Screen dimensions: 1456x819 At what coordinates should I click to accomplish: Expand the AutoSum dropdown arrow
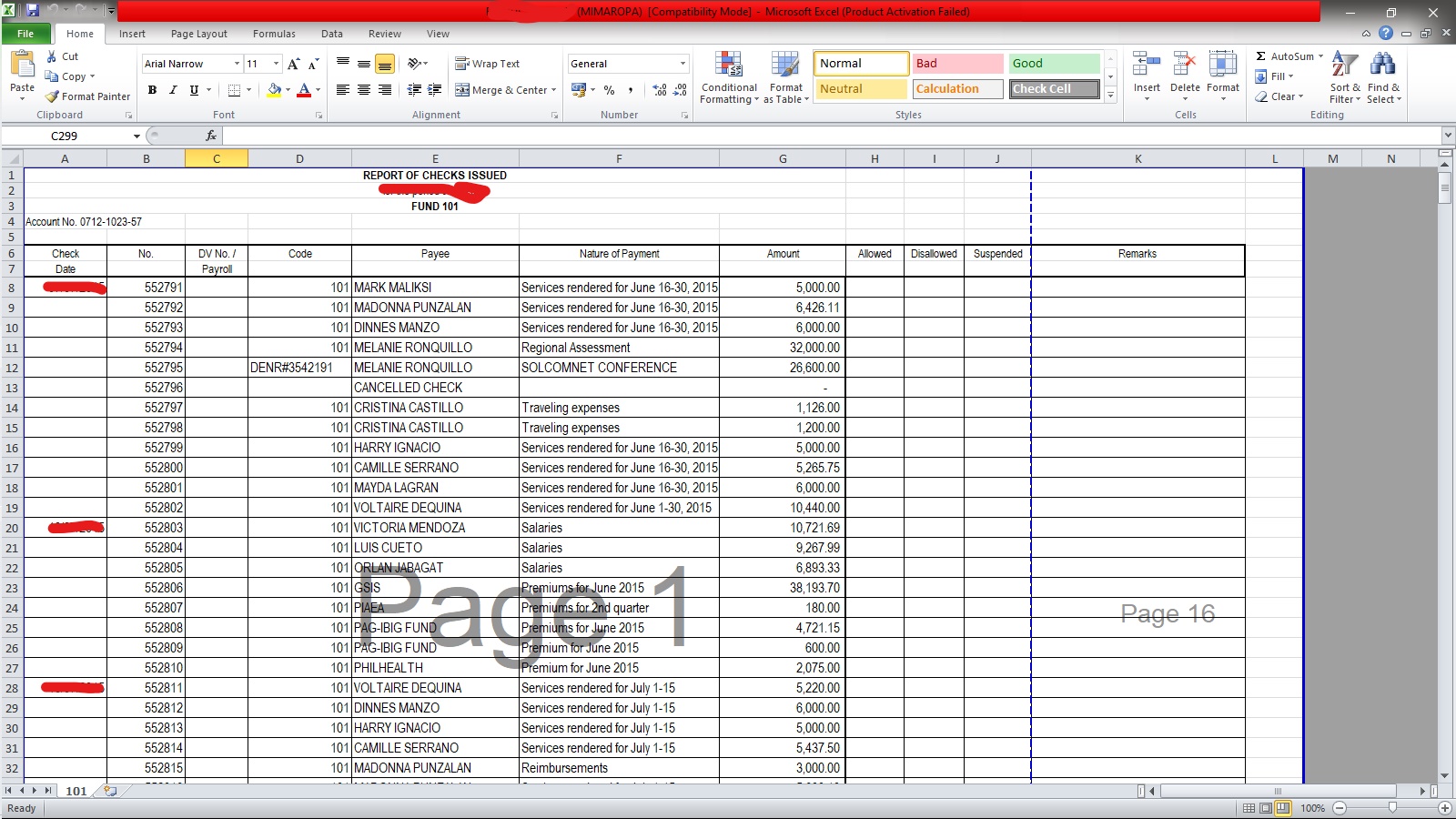(x=1320, y=56)
